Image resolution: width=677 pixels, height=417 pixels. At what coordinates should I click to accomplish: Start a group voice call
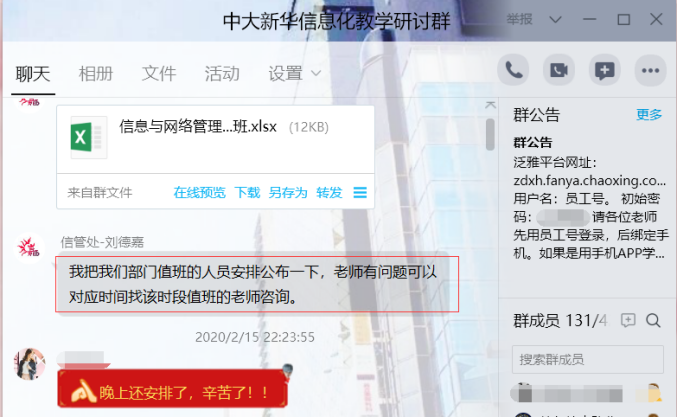point(513,70)
